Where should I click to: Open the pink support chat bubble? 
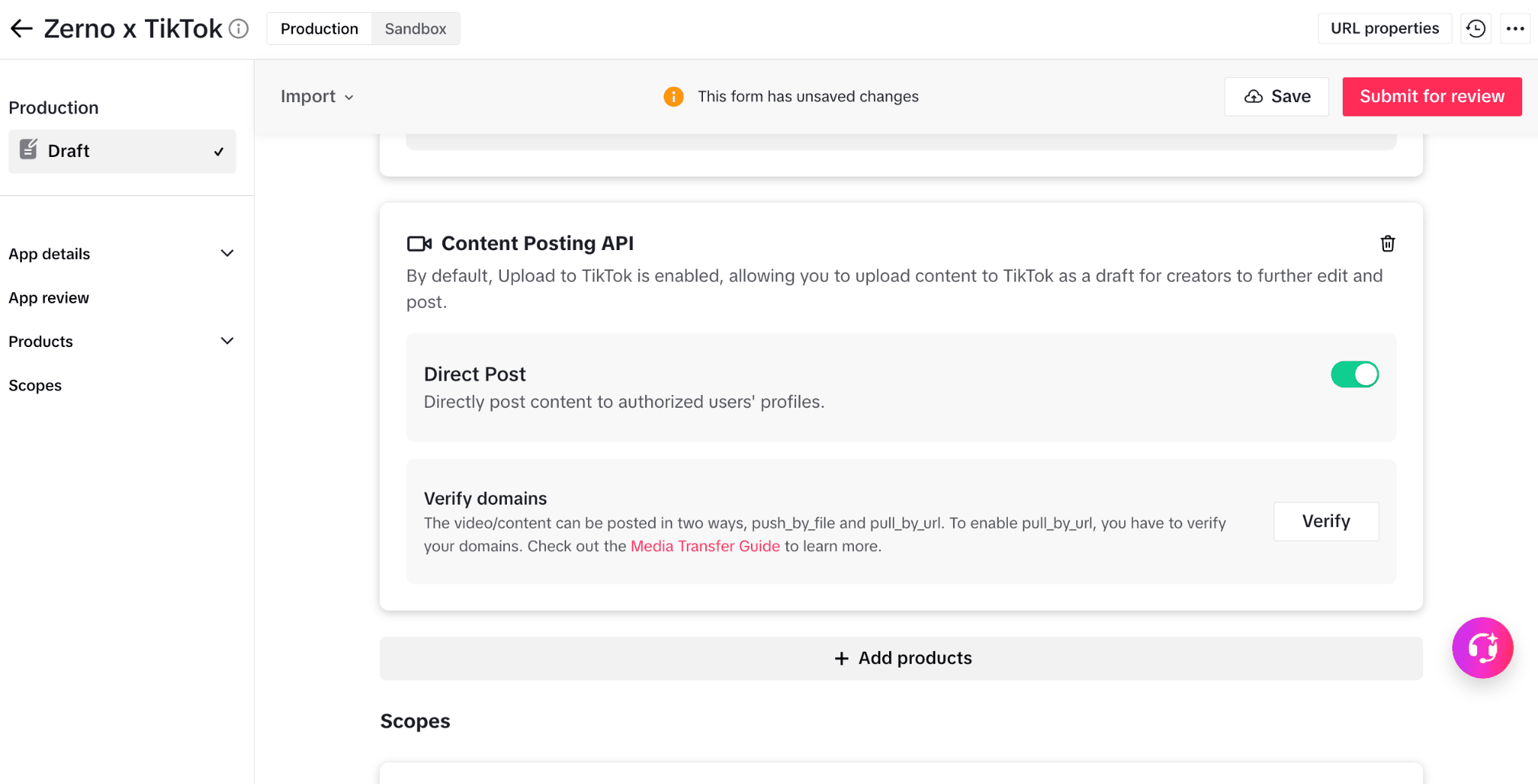(1482, 647)
